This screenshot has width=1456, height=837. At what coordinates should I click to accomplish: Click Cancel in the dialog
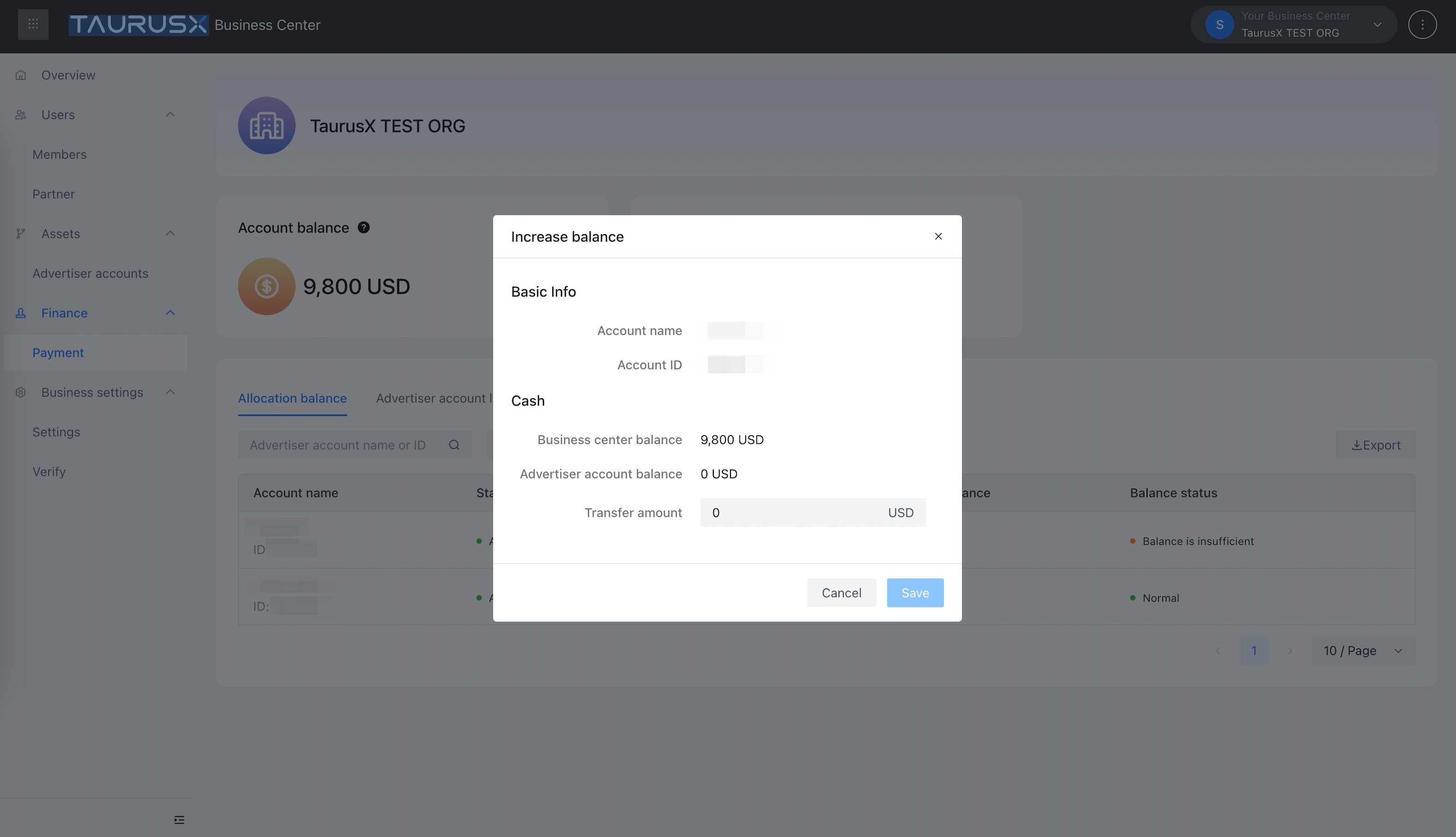[841, 593]
